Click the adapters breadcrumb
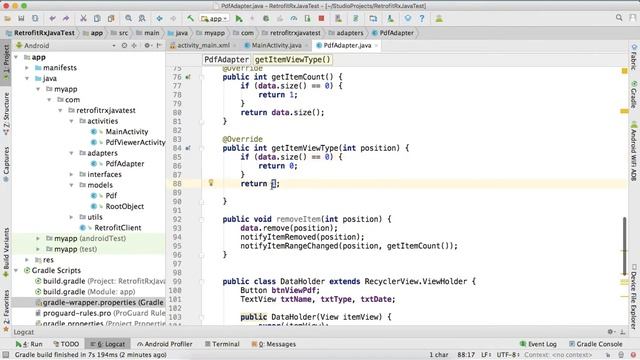 (346, 33)
